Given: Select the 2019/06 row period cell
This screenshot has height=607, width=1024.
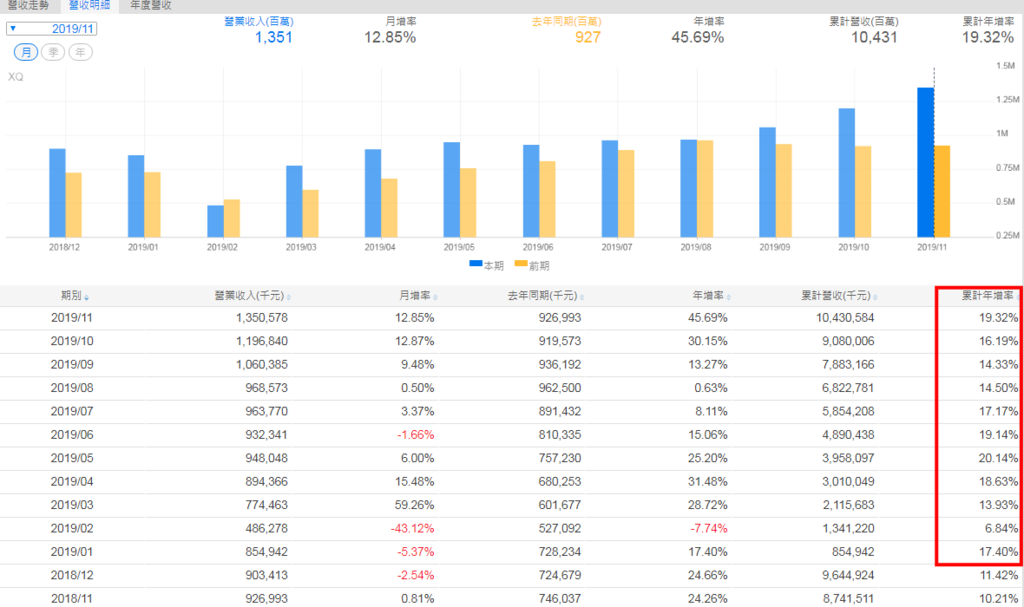Looking at the screenshot, I should click(x=72, y=435).
